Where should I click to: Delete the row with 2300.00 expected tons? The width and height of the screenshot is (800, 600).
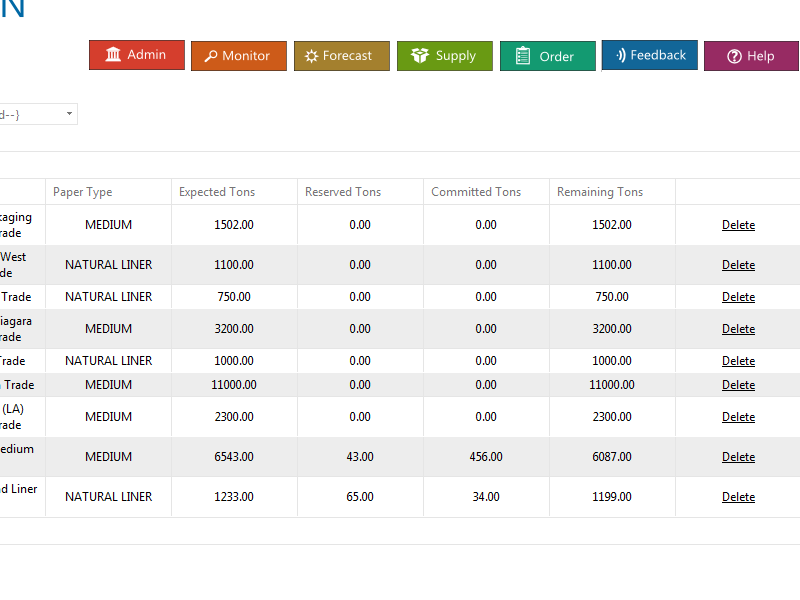click(x=738, y=417)
